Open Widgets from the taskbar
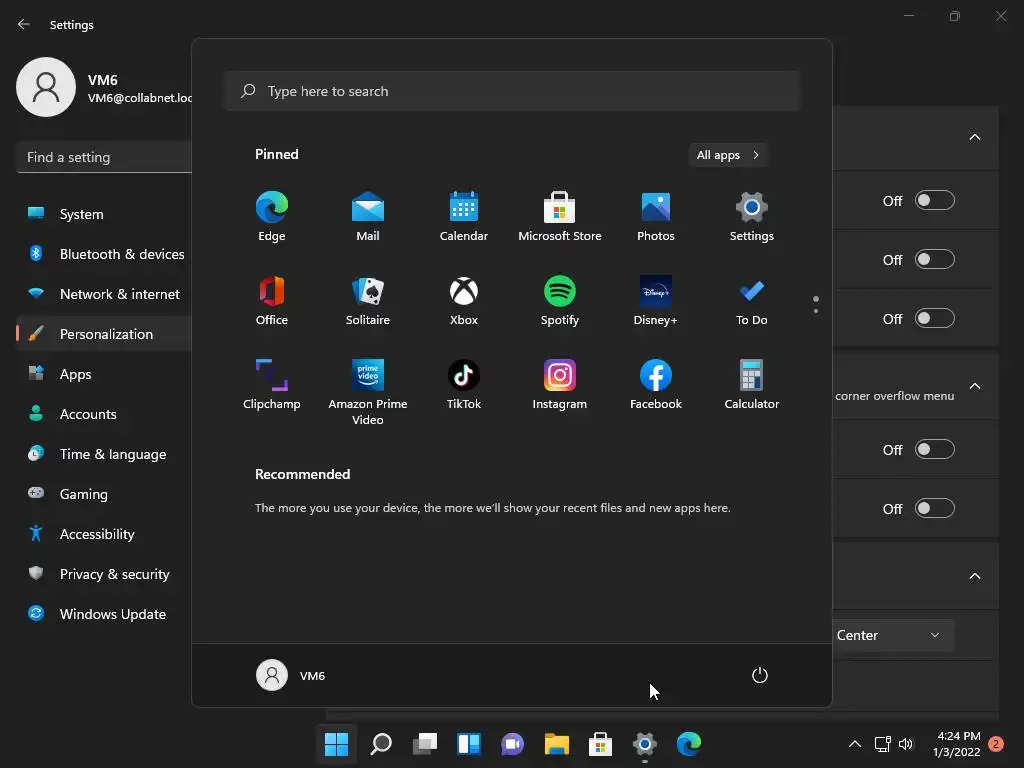The image size is (1024, 768). [x=469, y=744]
